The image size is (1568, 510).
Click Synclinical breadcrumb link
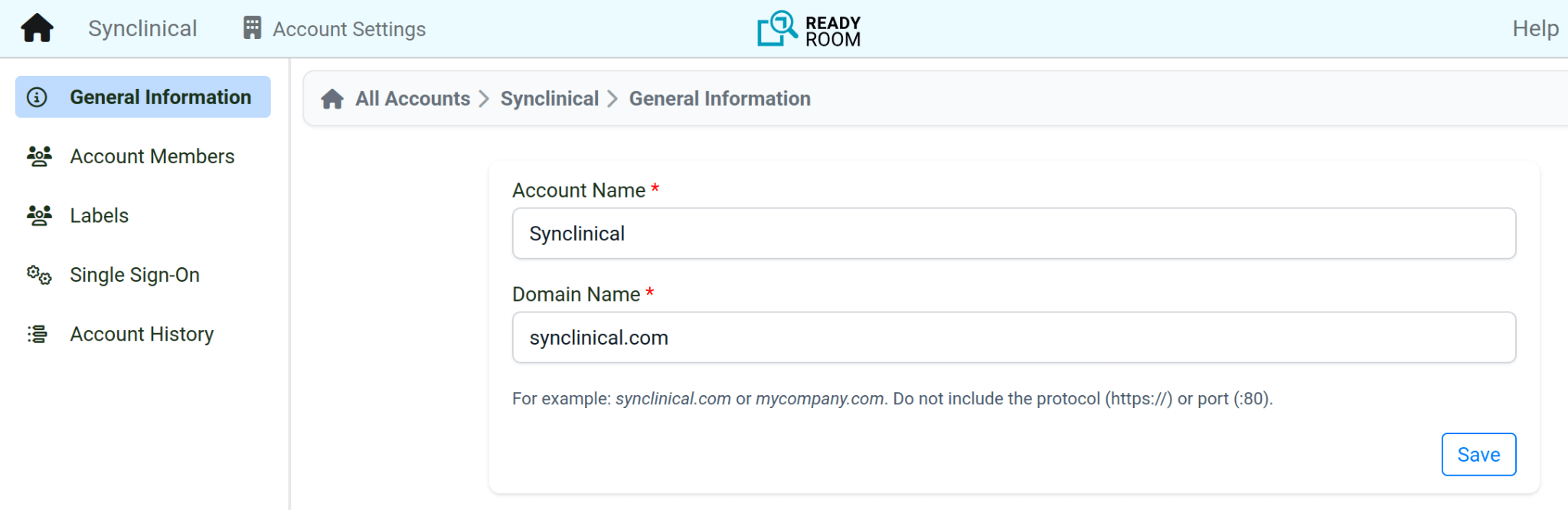[549, 99]
